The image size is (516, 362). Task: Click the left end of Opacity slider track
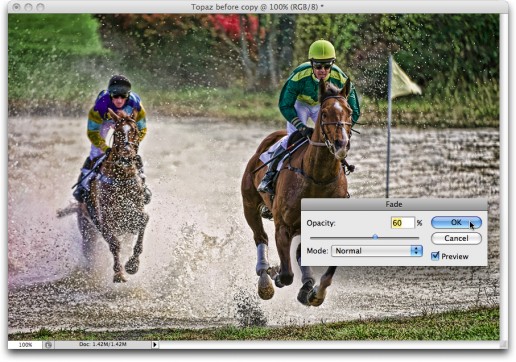click(312, 238)
